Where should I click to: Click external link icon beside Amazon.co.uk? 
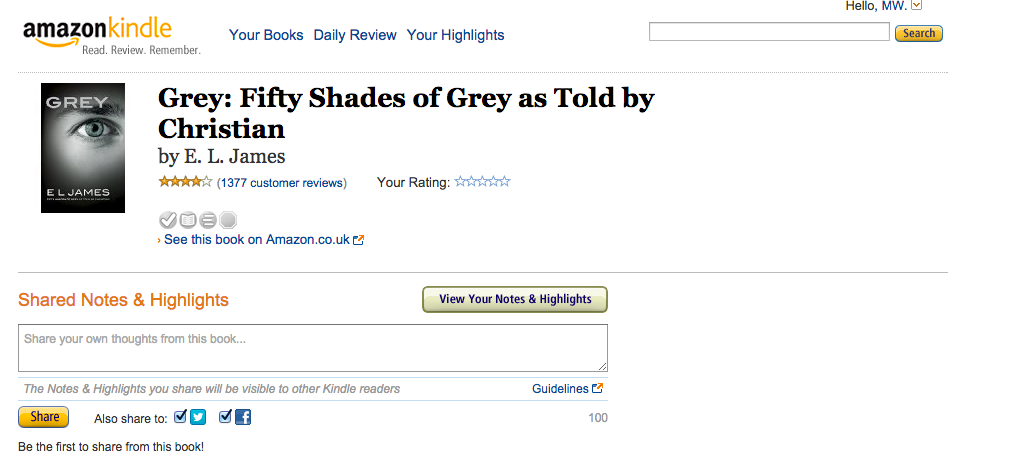(x=358, y=240)
